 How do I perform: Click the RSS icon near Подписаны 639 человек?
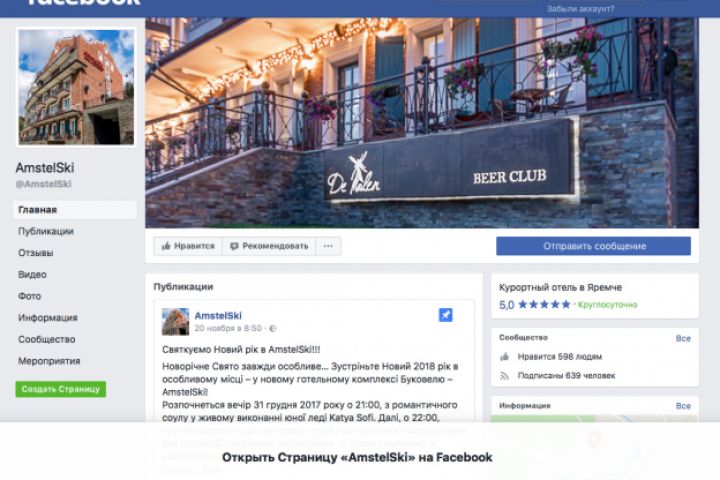(x=504, y=376)
